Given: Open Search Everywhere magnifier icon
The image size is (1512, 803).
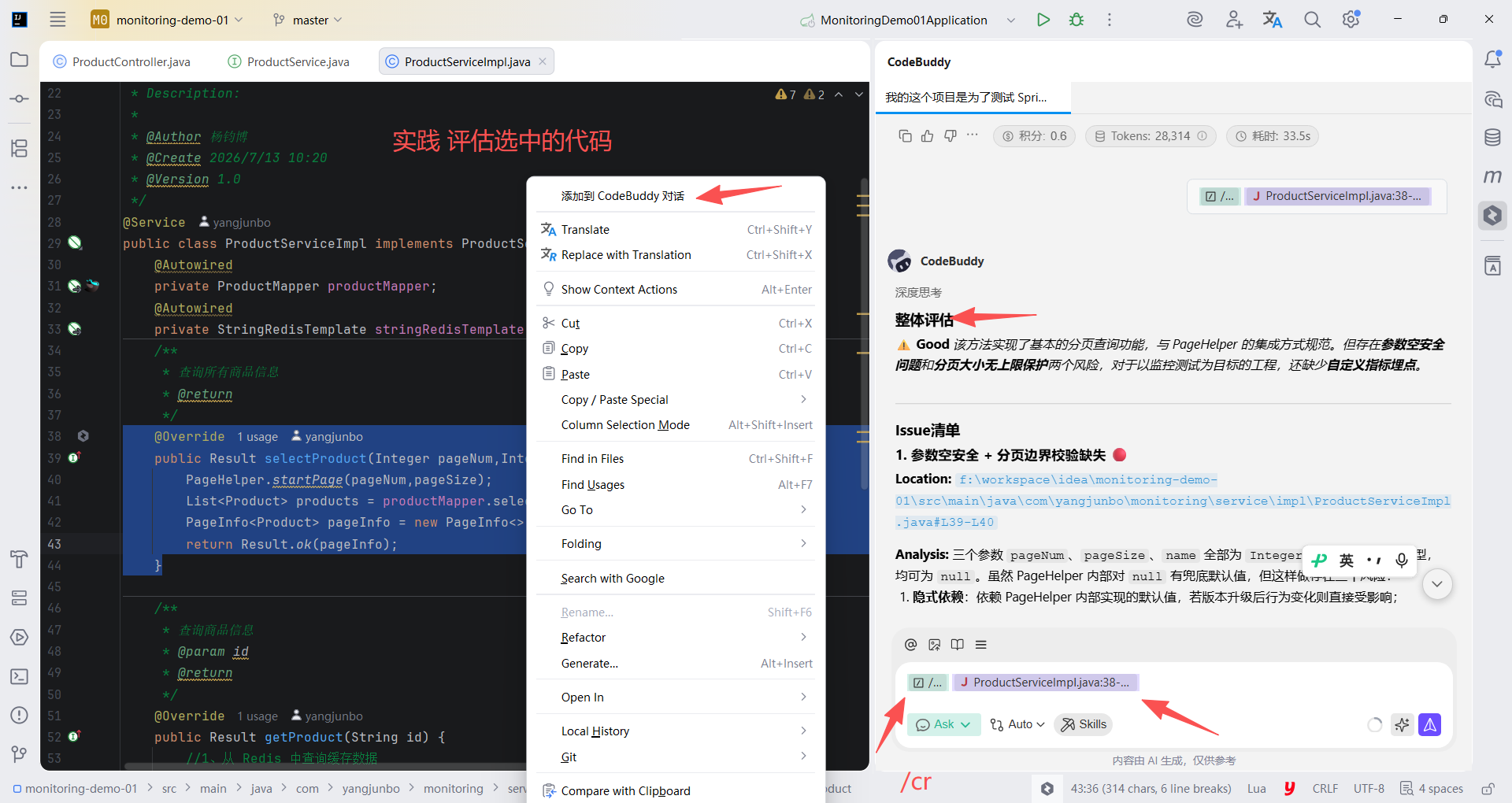Looking at the screenshot, I should (x=1312, y=20).
